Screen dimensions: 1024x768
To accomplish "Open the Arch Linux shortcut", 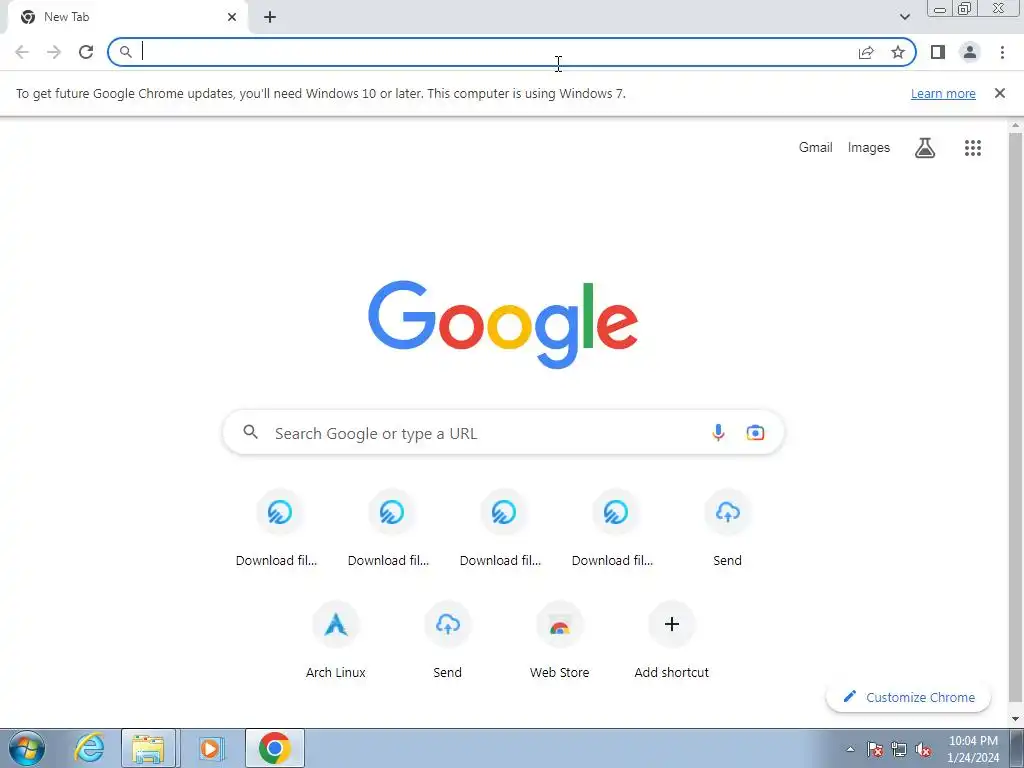I will (x=336, y=641).
